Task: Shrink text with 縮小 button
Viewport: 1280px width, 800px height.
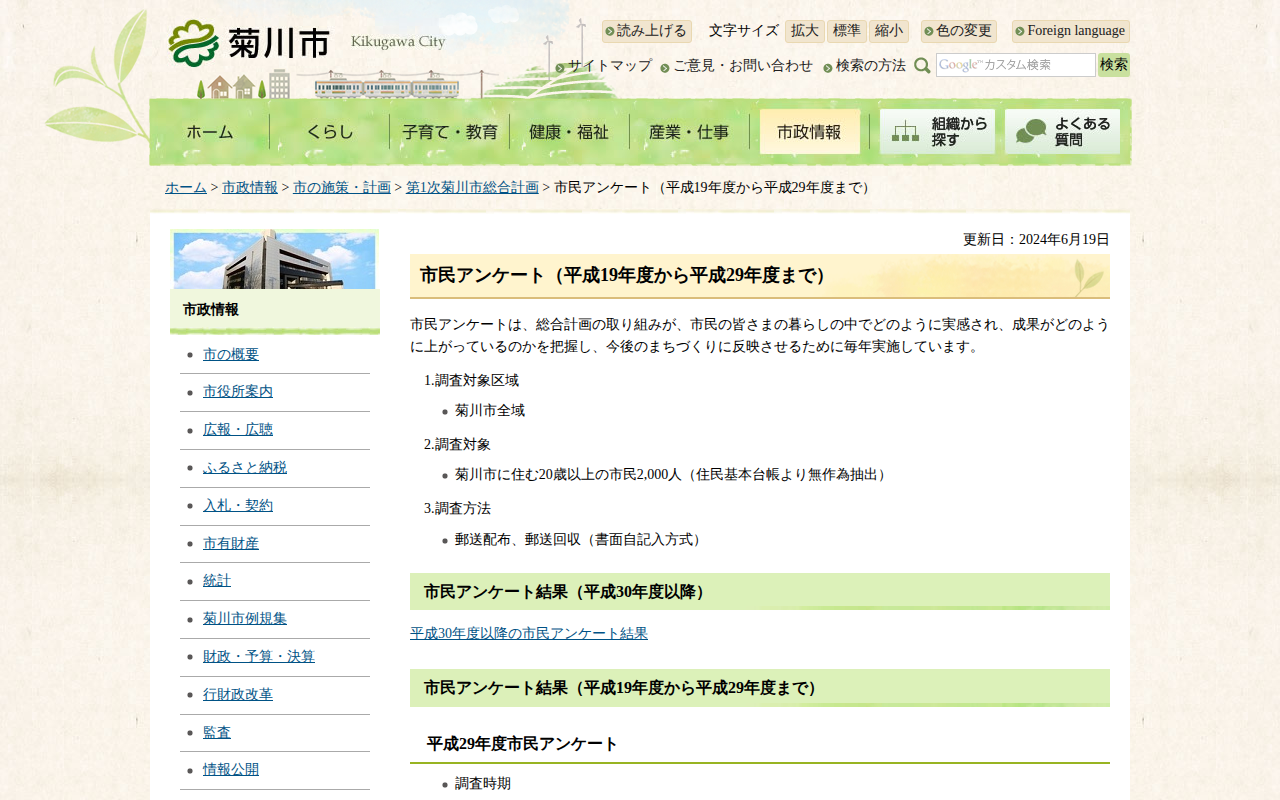Action: click(x=889, y=31)
